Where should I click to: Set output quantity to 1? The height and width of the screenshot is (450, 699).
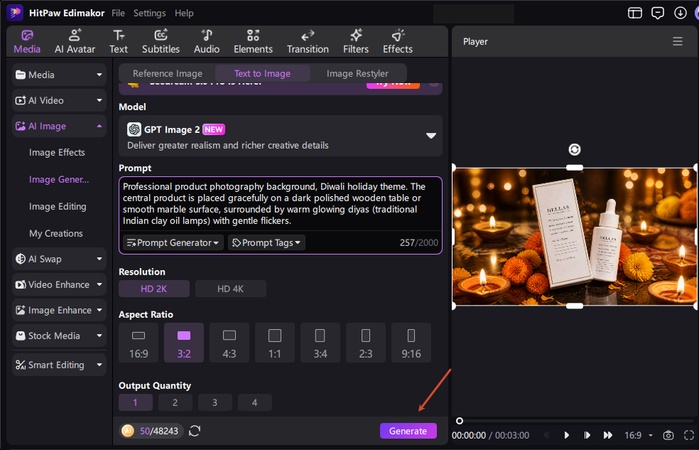click(x=136, y=402)
